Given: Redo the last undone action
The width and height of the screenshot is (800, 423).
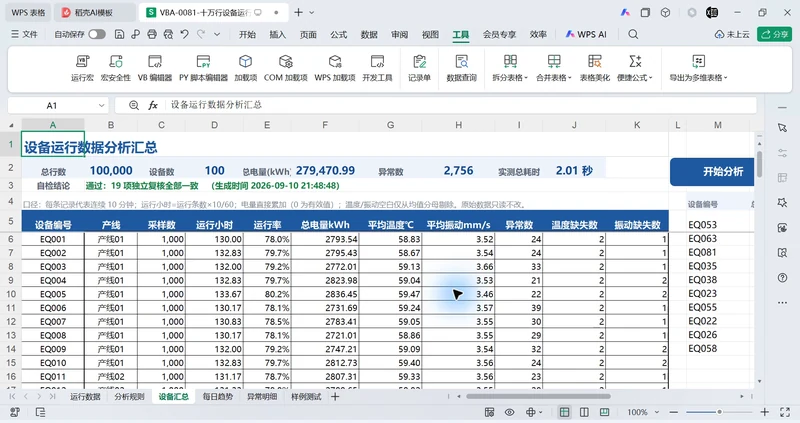Looking at the screenshot, I should click(201, 34).
